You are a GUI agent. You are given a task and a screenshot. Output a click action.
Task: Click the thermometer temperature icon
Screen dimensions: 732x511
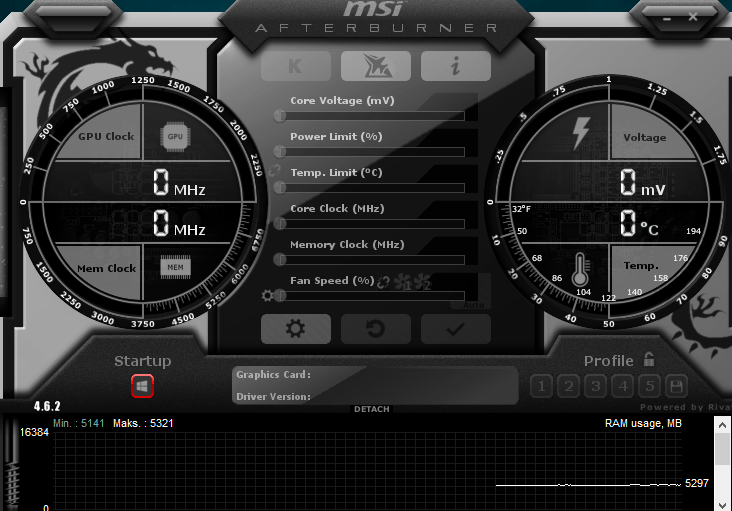point(580,270)
